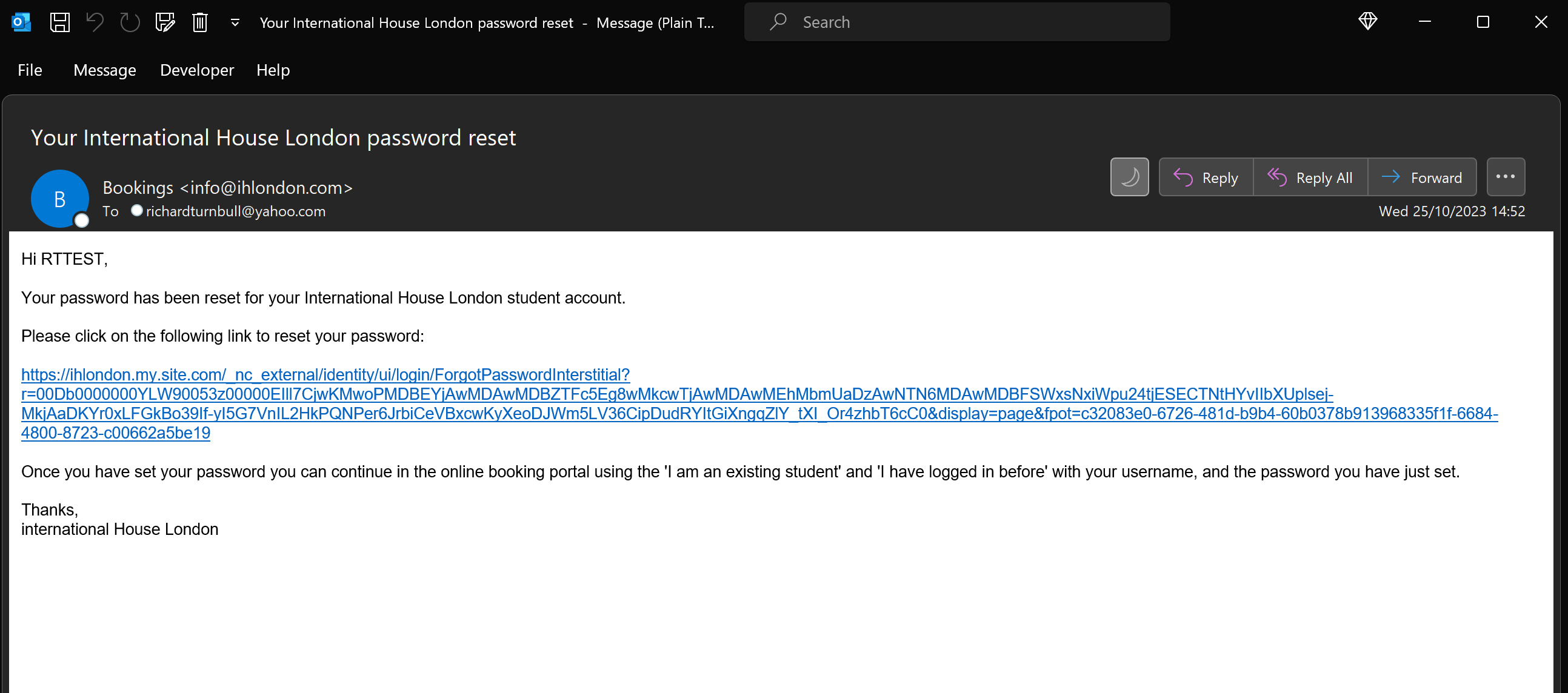Switch to the Message tab
Viewport: 1568px width, 693px height.
pos(105,70)
